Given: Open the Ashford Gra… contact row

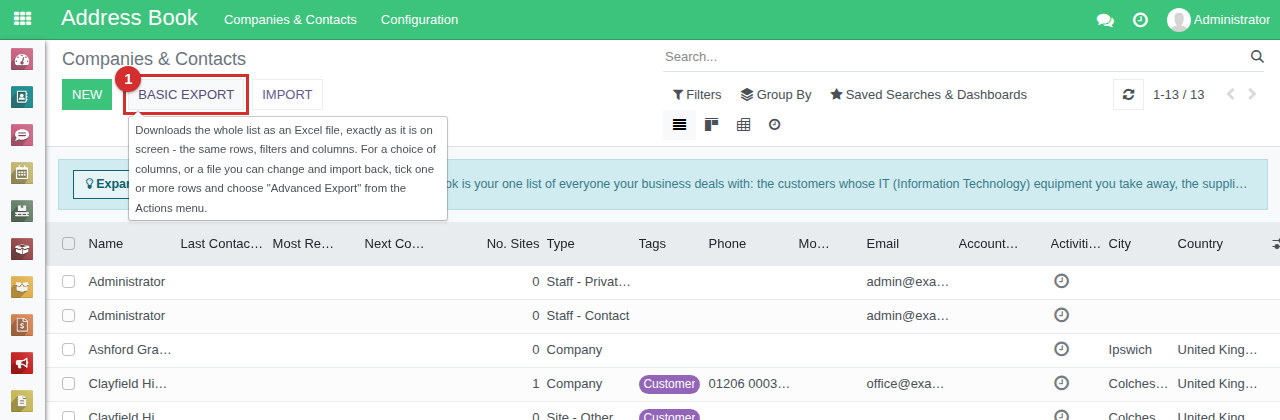Looking at the screenshot, I should click(130, 349).
